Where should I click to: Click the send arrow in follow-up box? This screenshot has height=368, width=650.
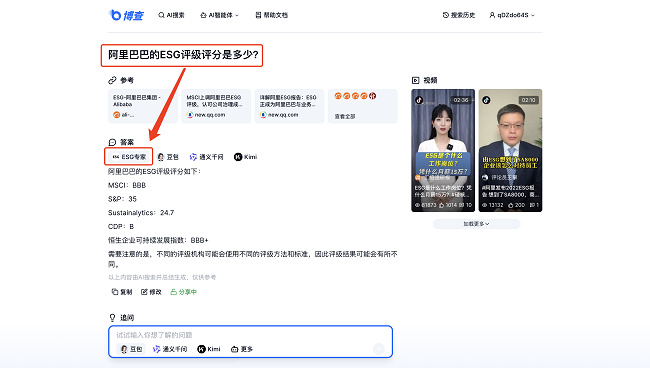[378, 349]
